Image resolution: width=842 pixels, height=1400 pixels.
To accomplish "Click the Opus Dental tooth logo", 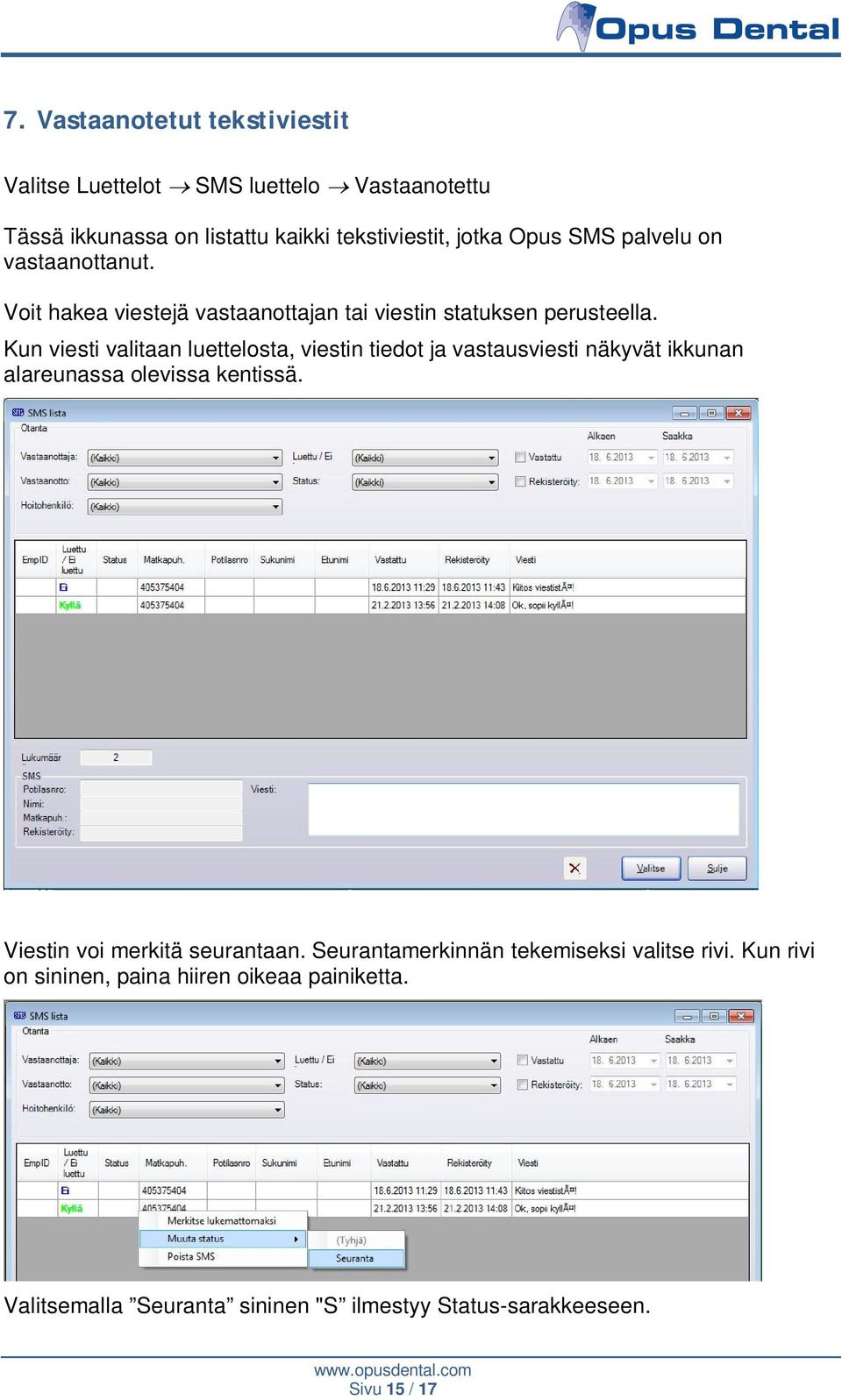I will [x=575, y=26].
